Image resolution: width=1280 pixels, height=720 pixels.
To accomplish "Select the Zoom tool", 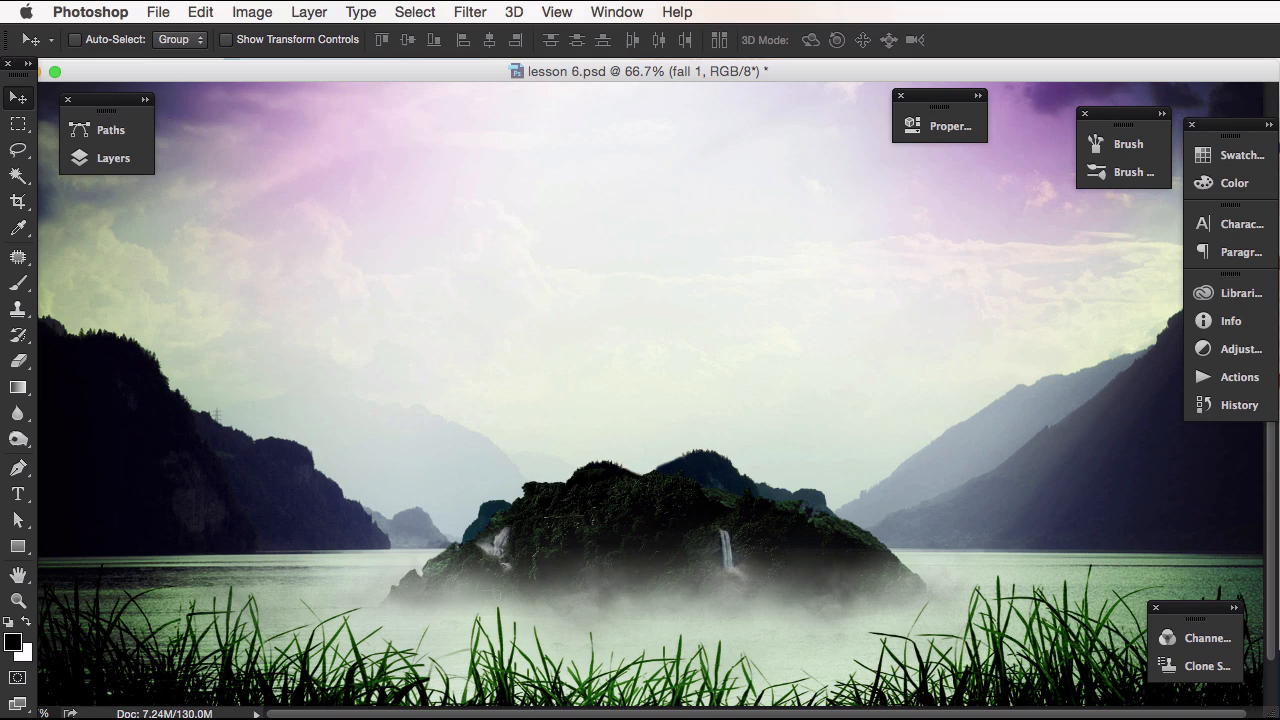I will point(18,600).
